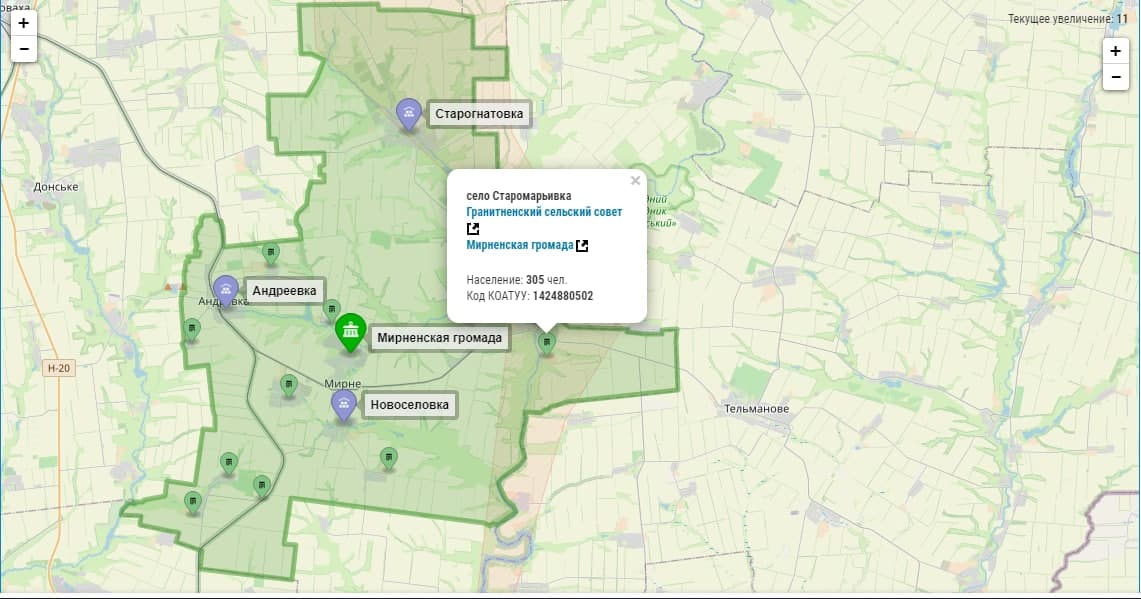Close the Старомарьивка info popup
This screenshot has width=1141, height=599.
[635, 181]
